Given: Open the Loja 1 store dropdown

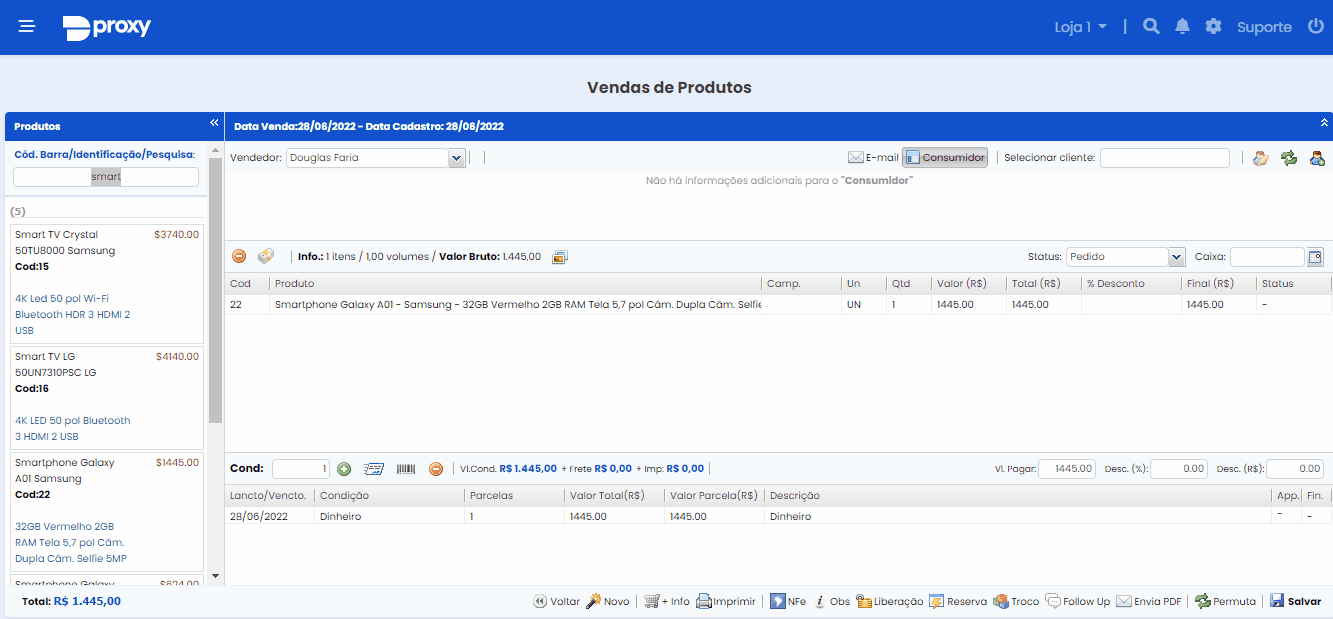Looking at the screenshot, I should point(1080,27).
